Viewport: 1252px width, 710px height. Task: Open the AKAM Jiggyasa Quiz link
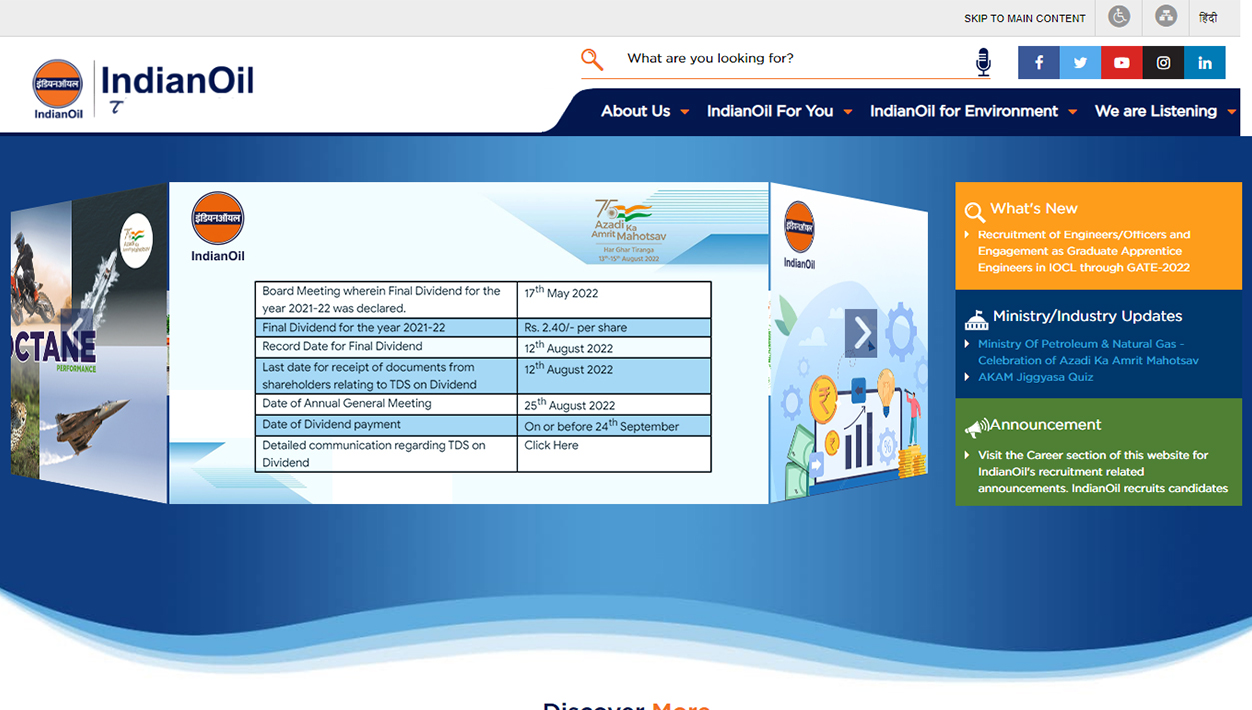click(x=1035, y=377)
